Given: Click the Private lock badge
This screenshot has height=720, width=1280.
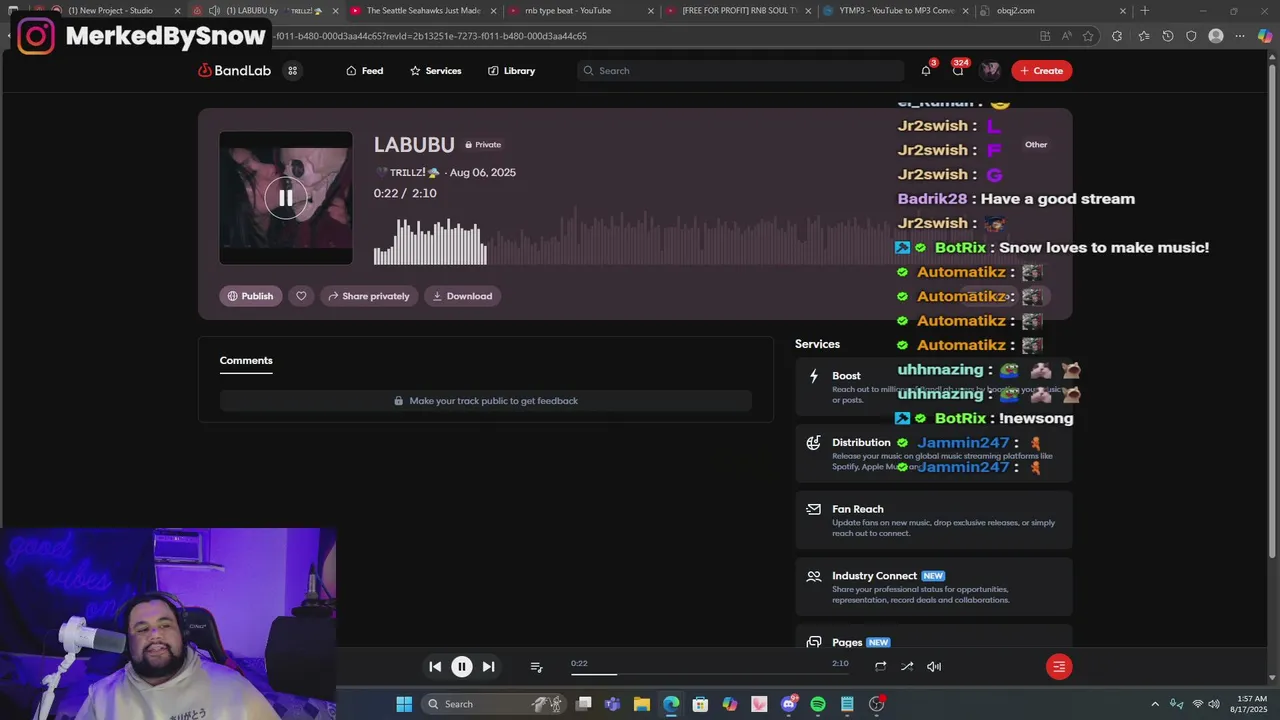Looking at the screenshot, I should pyautogui.click(x=483, y=145).
